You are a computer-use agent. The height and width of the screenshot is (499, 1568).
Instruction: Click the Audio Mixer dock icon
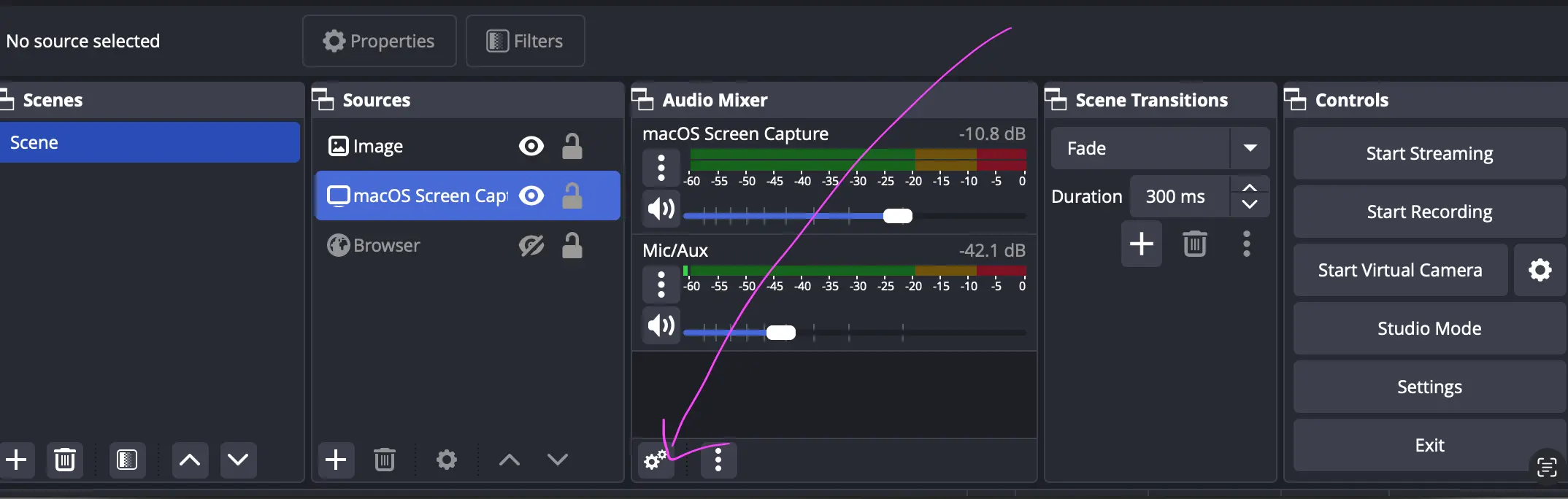(642, 99)
